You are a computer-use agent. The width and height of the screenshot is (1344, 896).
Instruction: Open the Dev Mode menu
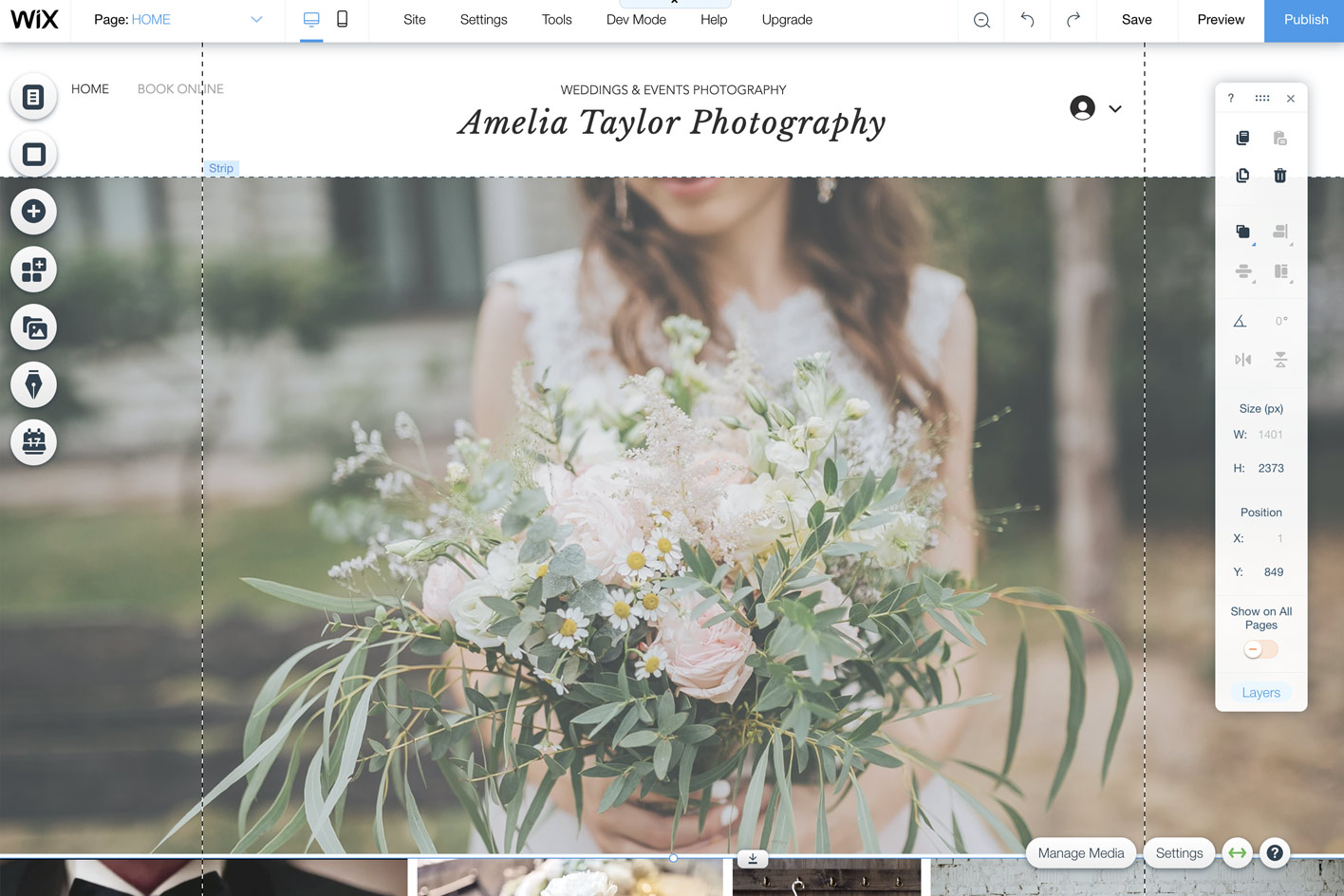pyautogui.click(x=636, y=20)
